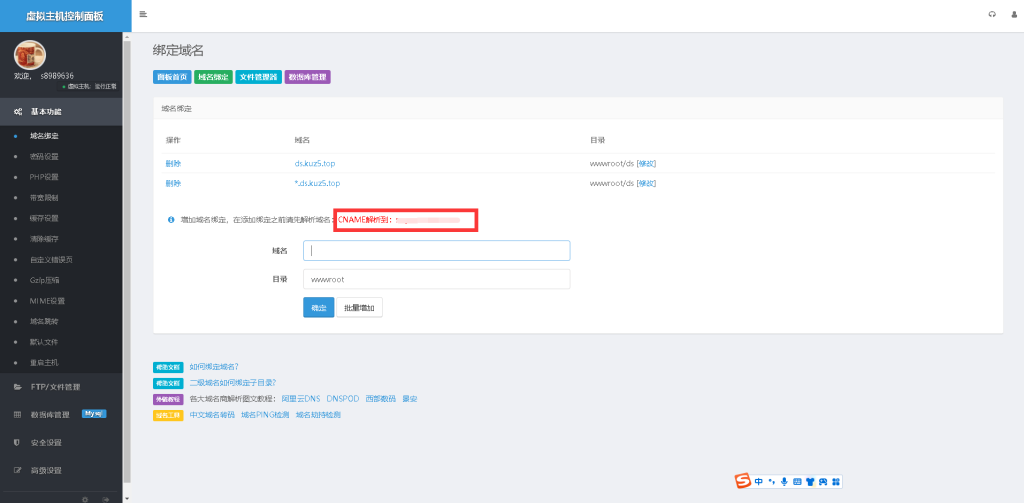Click the Sogou input S logo
The height and width of the screenshot is (503, 1024).
743,481
